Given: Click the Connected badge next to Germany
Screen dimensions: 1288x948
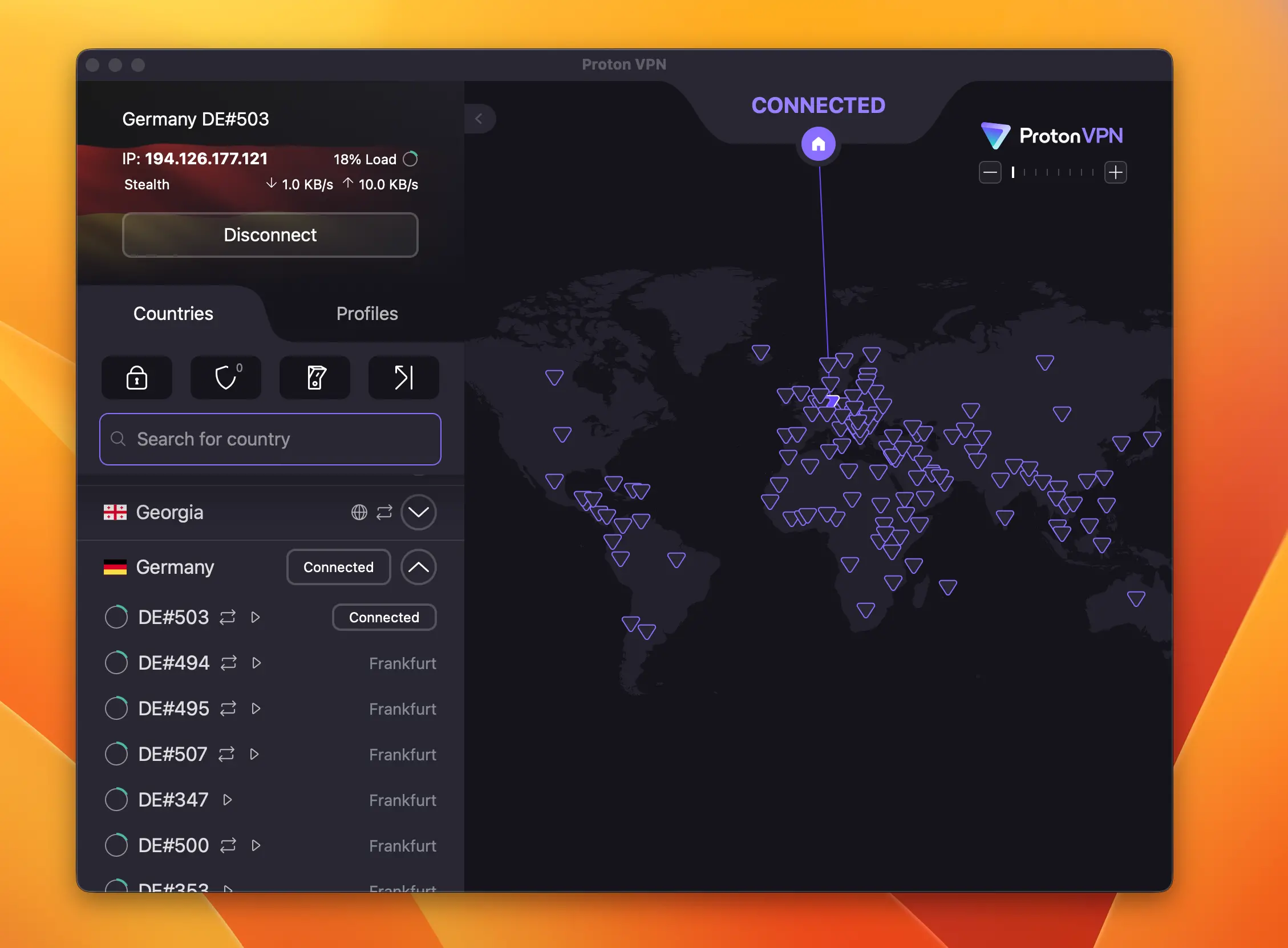Looking at the screenshot, I should pos(338,567).
